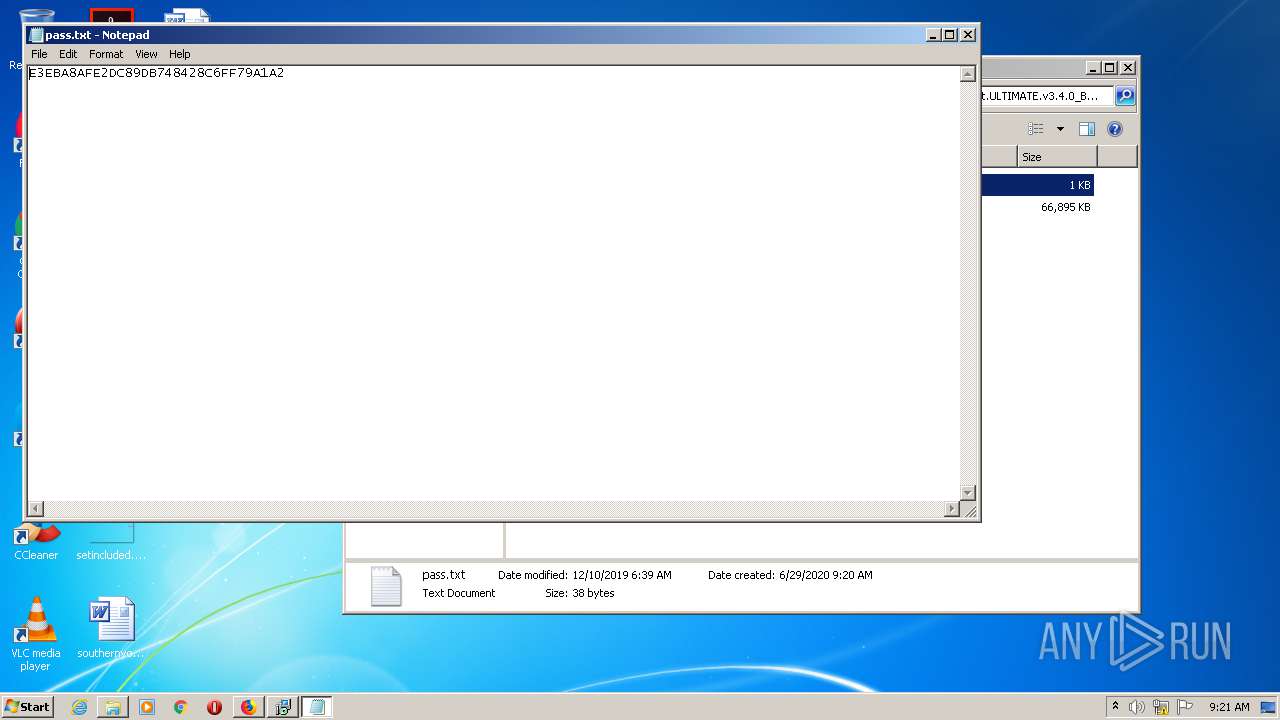The height and width of the screenshot is (720, 1280).
Task: Maximize the Notepad window
Action: [950, 35]
